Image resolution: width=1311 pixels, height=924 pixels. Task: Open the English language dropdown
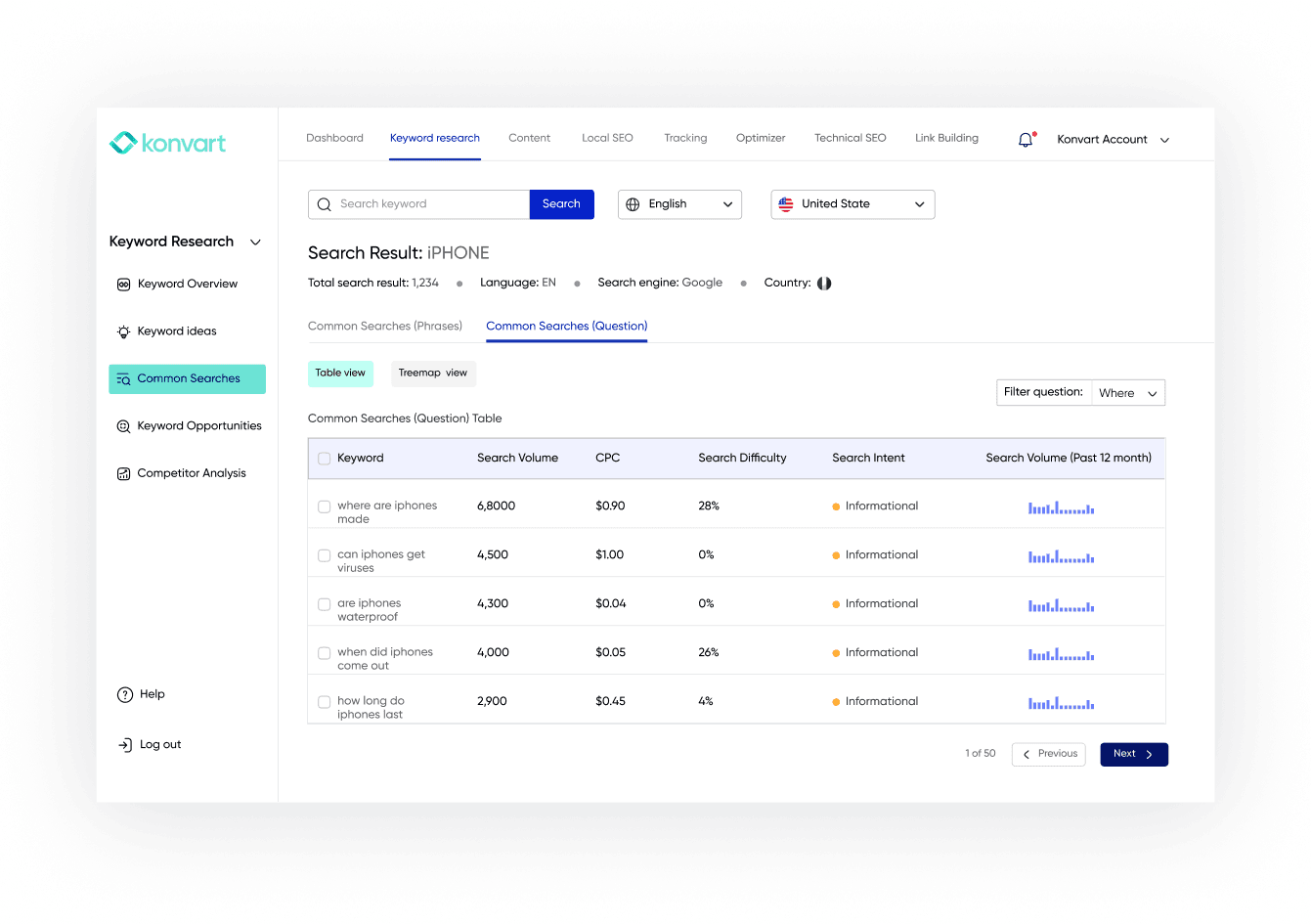[x=679, y=204]
